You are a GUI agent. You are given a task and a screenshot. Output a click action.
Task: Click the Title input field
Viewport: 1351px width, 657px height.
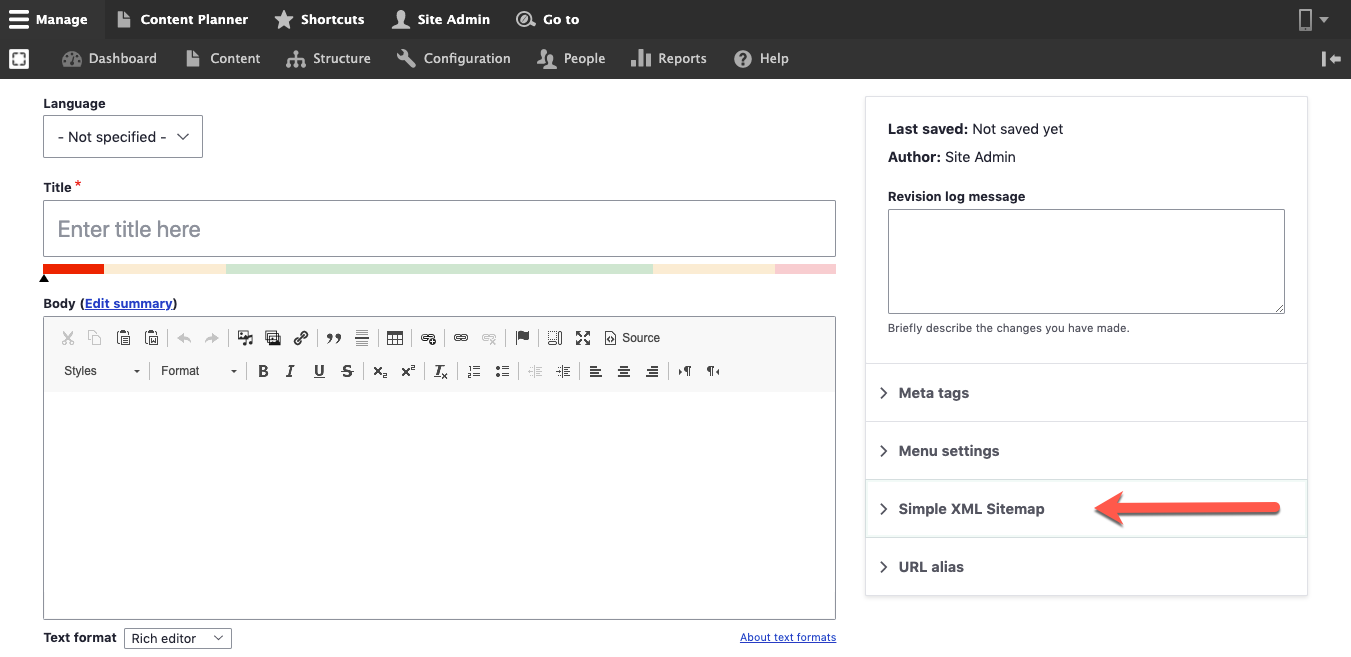tap(439, 229)
